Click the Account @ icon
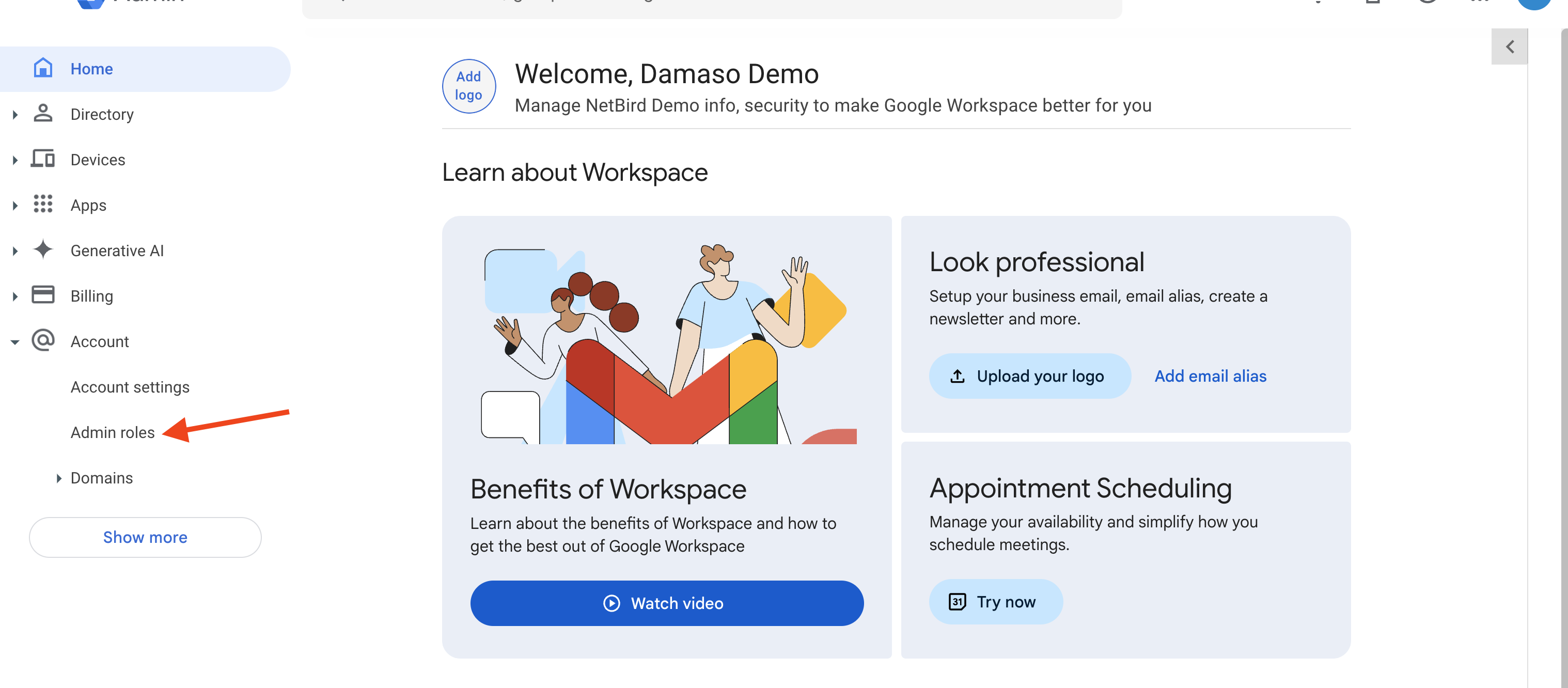 [x=42, y=341]
